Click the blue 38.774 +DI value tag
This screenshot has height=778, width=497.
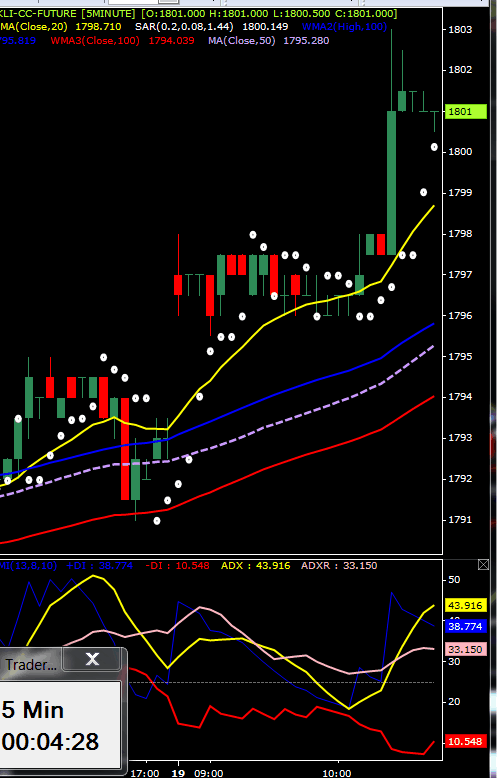[x=466, y=626]
